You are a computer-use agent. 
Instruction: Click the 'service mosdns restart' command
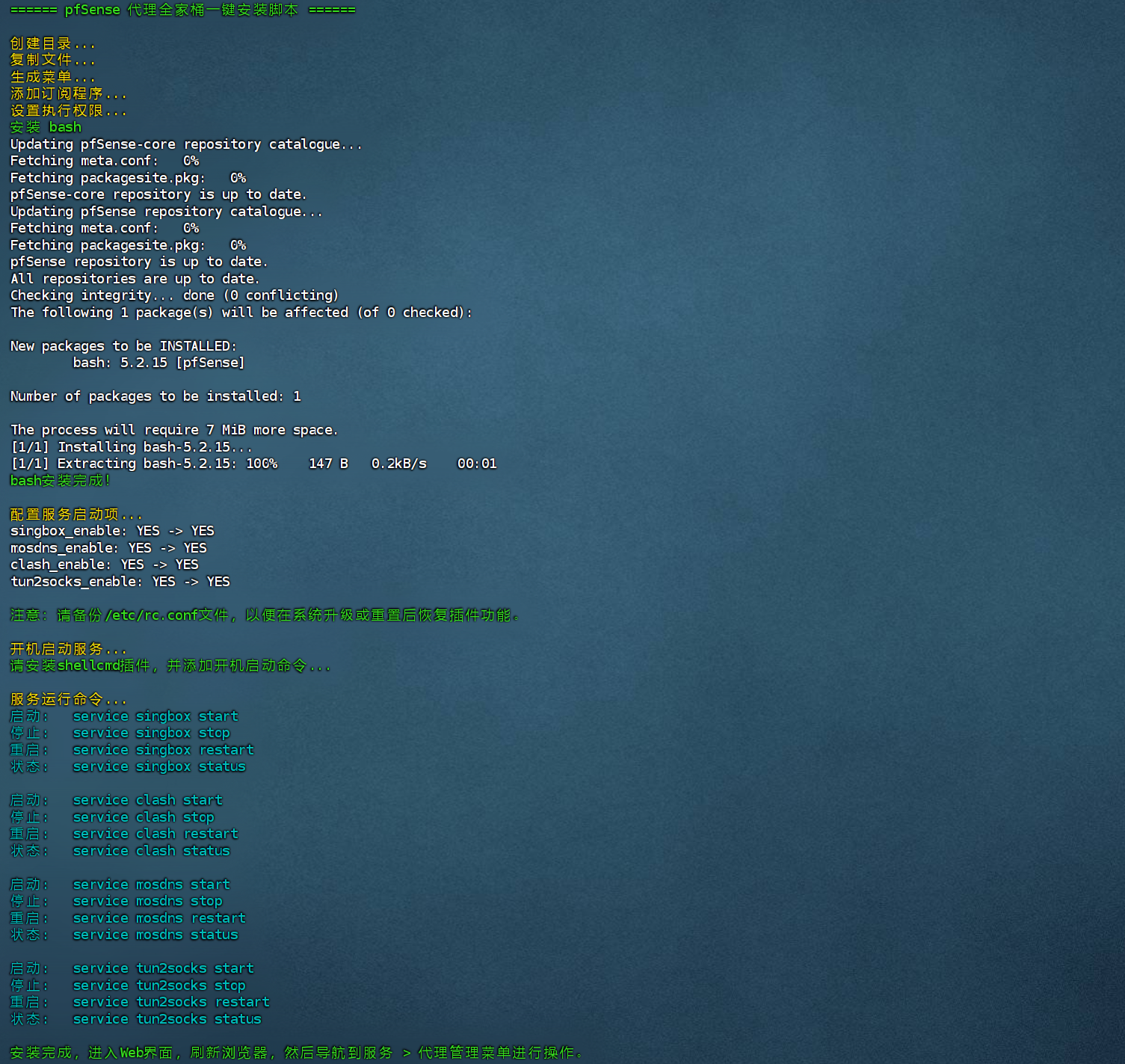[x=158, y=918]
